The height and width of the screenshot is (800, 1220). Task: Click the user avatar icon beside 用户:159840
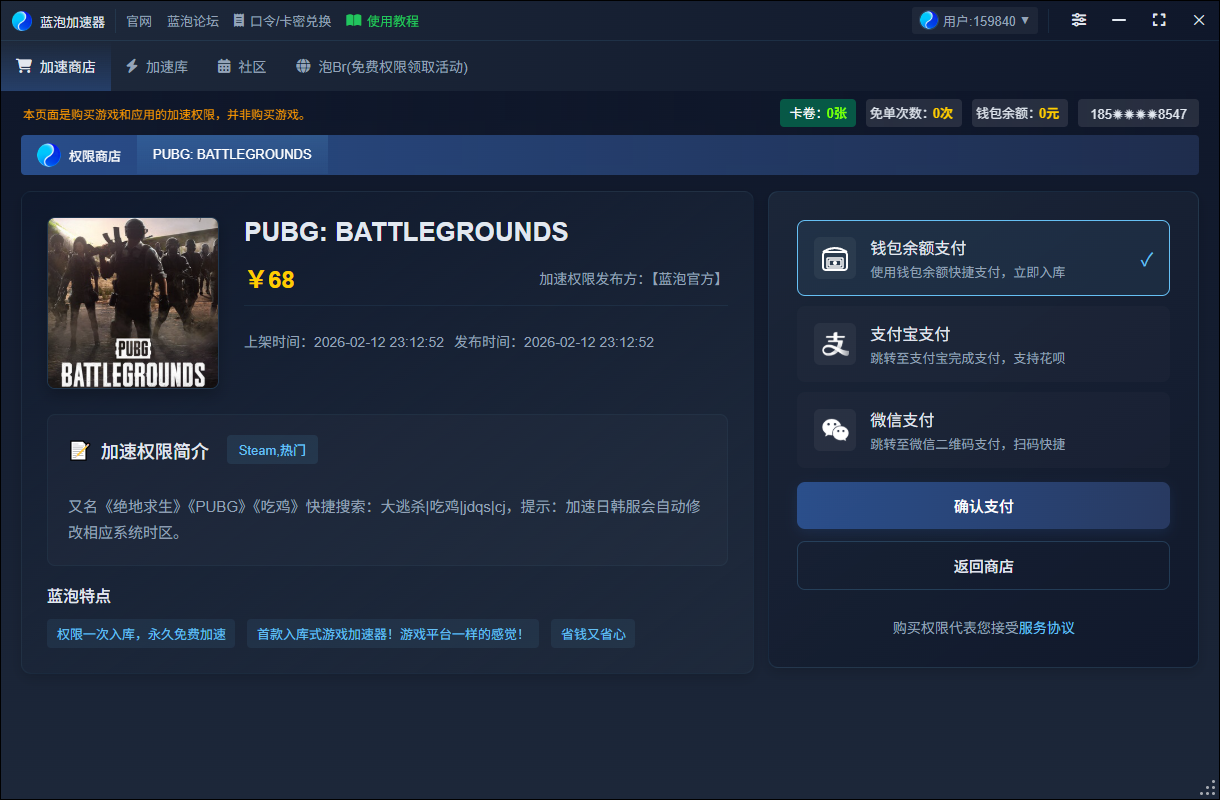[928, 21]
